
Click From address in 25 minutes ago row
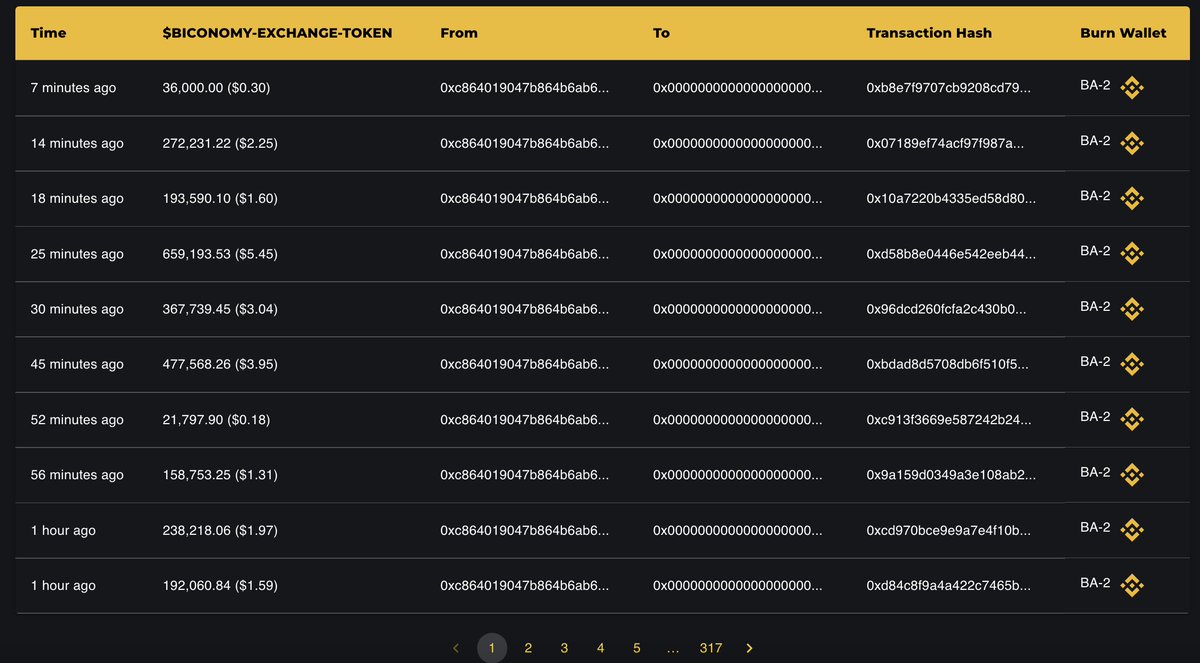click(524, 254)
